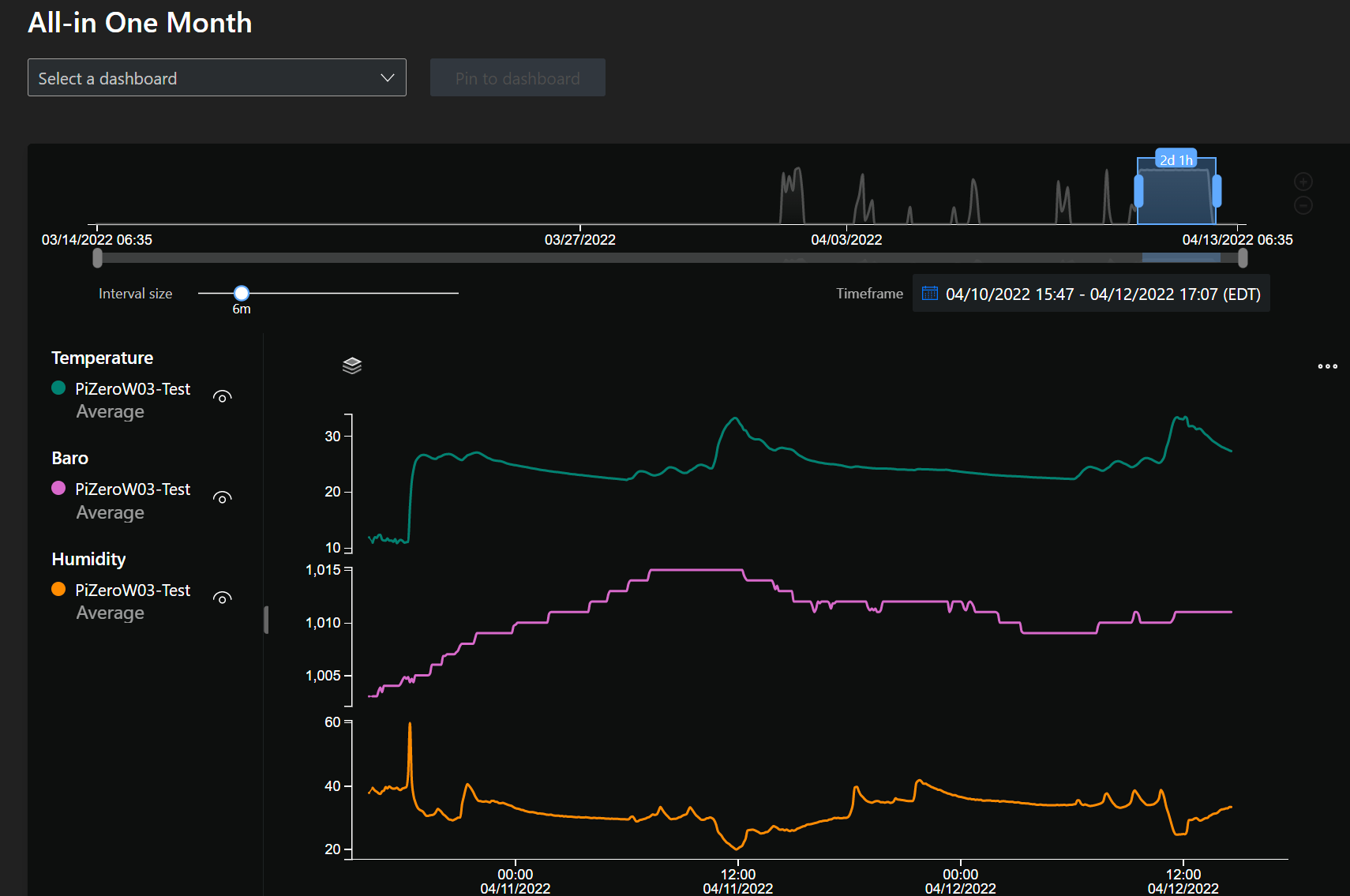Expand the dashboard list using chevron arrow
Screen dimensions: 1350x896
[x=388, y=78]
